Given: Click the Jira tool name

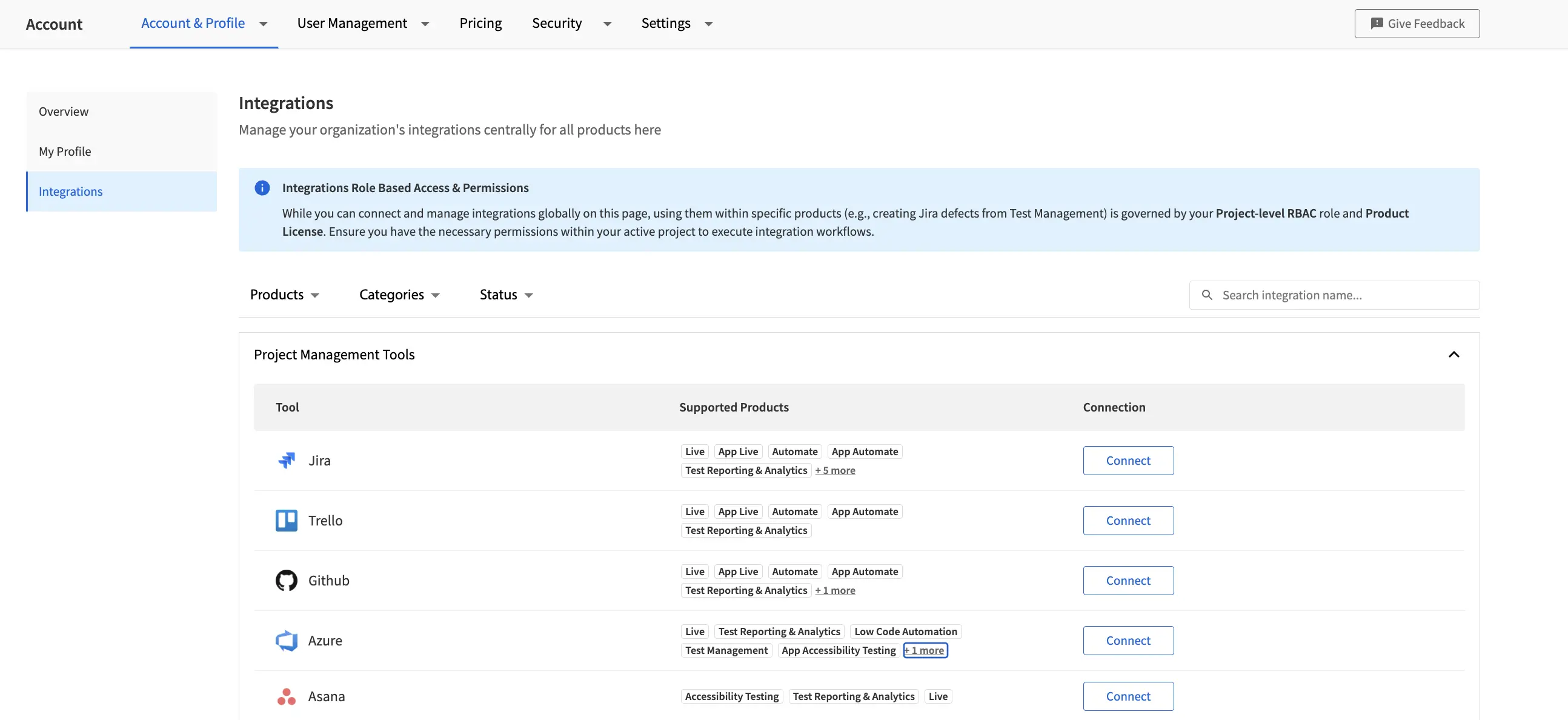Looking at the screenshot, I should pos(319,461).
